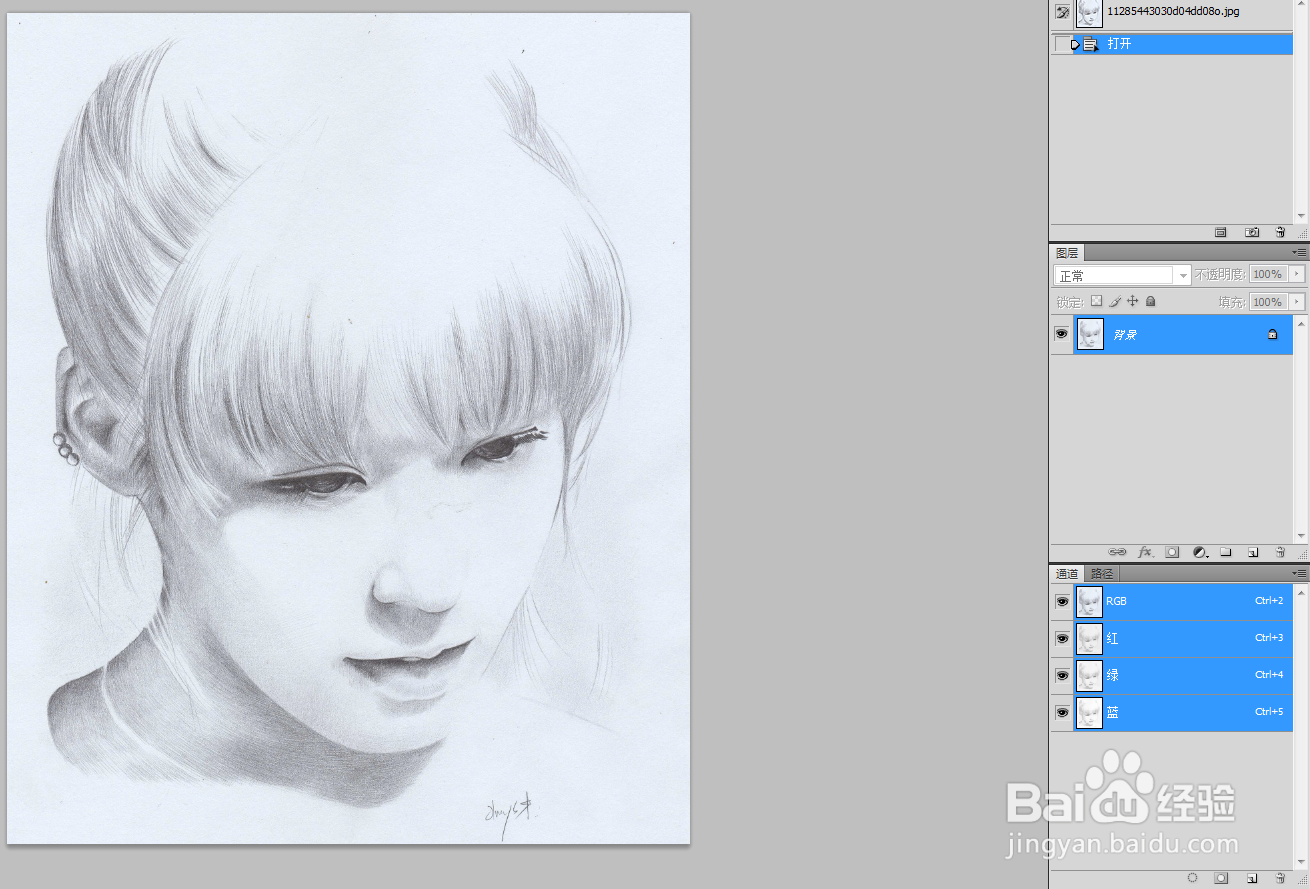Image resolution: width=1310 pixels, height=889 pixels.
Task: Click the history snapshot thumbnail
Action: (1089, 13)
